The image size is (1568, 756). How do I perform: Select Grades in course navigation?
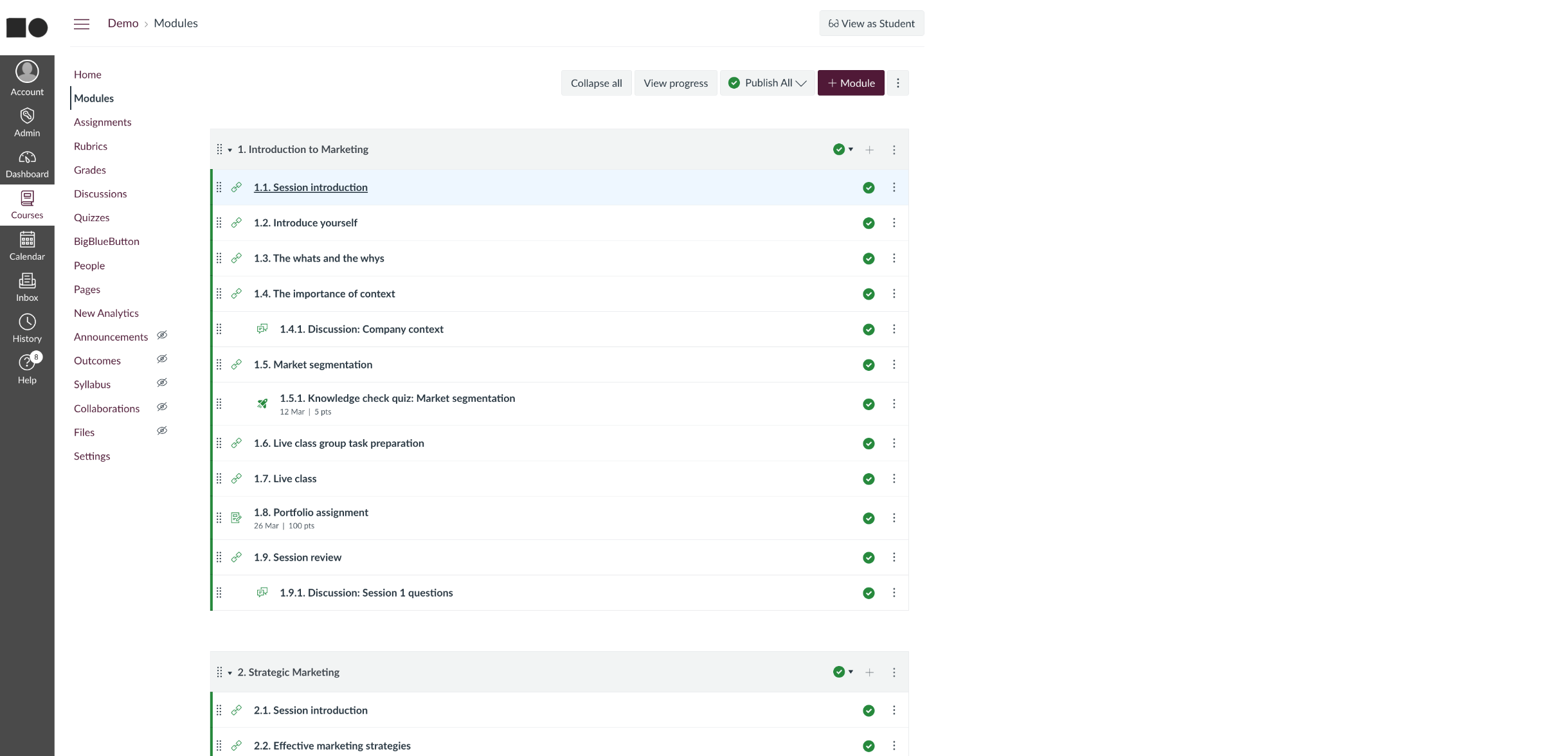click(x=89, y=170)
